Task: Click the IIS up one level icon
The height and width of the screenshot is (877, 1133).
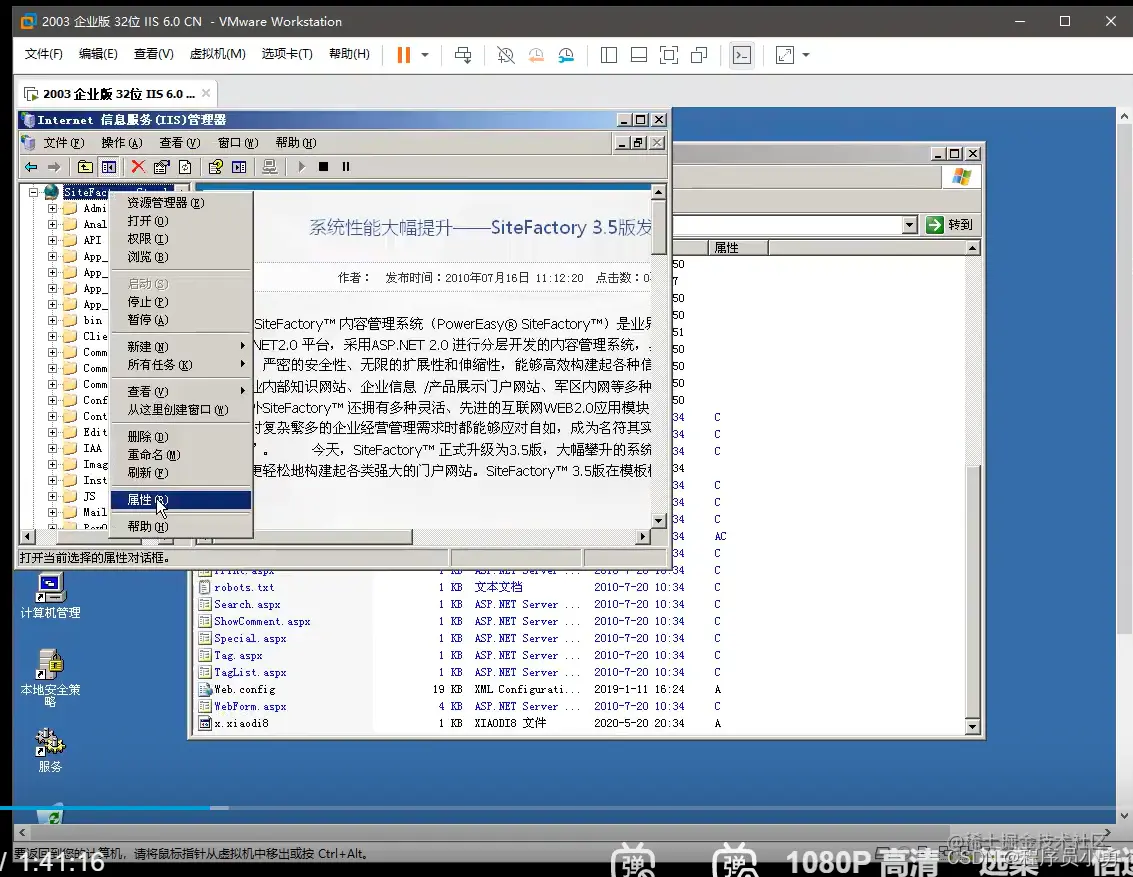Action: 85,167
